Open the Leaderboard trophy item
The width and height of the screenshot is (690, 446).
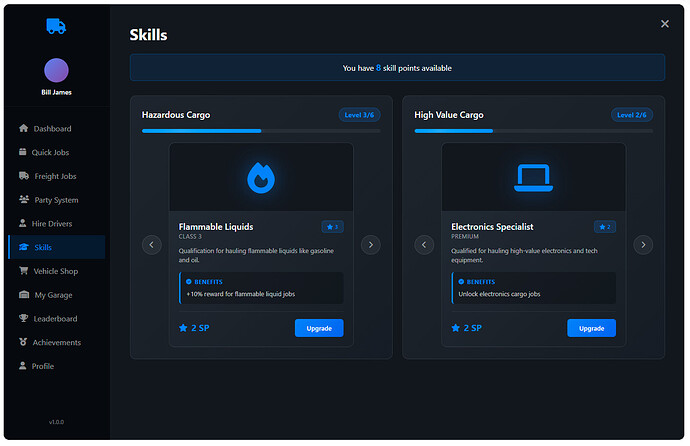click(x=55, y=319)
